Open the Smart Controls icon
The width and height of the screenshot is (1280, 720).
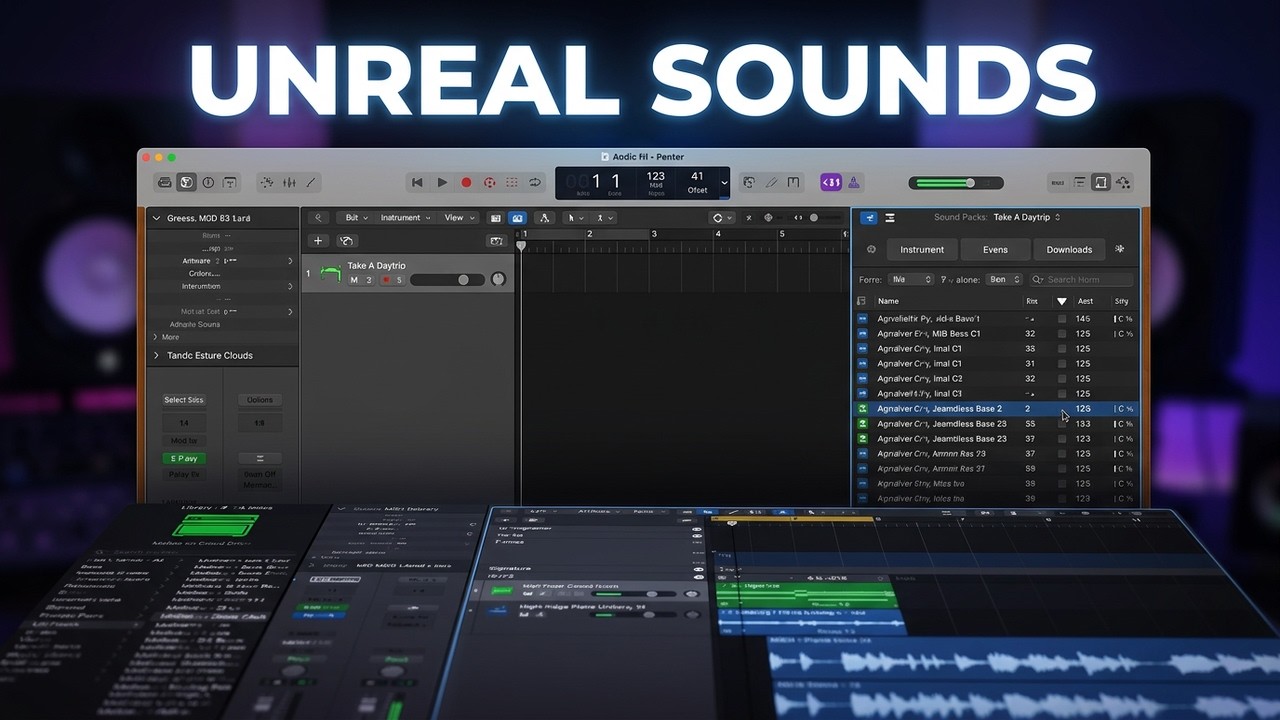[x=230, y=183]
